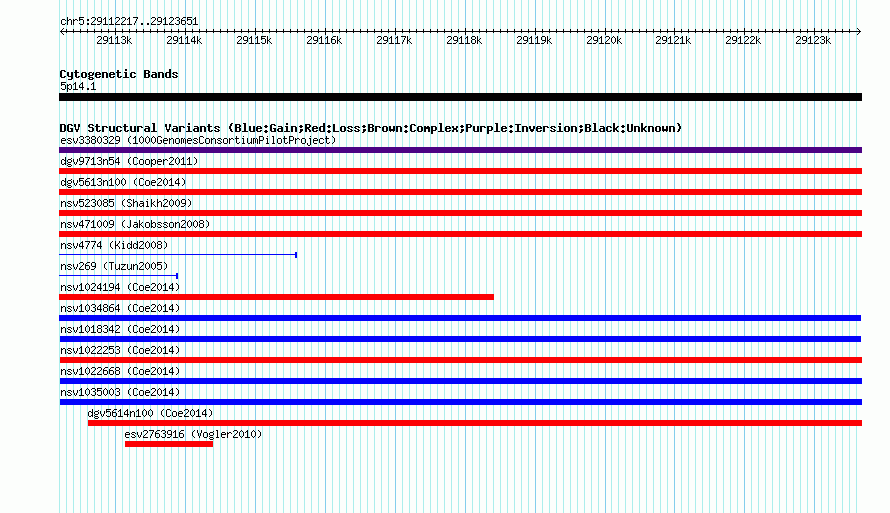Viewport: 890px width, 513px height.
Task: Click the esv3380329 purple inversion bar
Action: click(460, 150)
